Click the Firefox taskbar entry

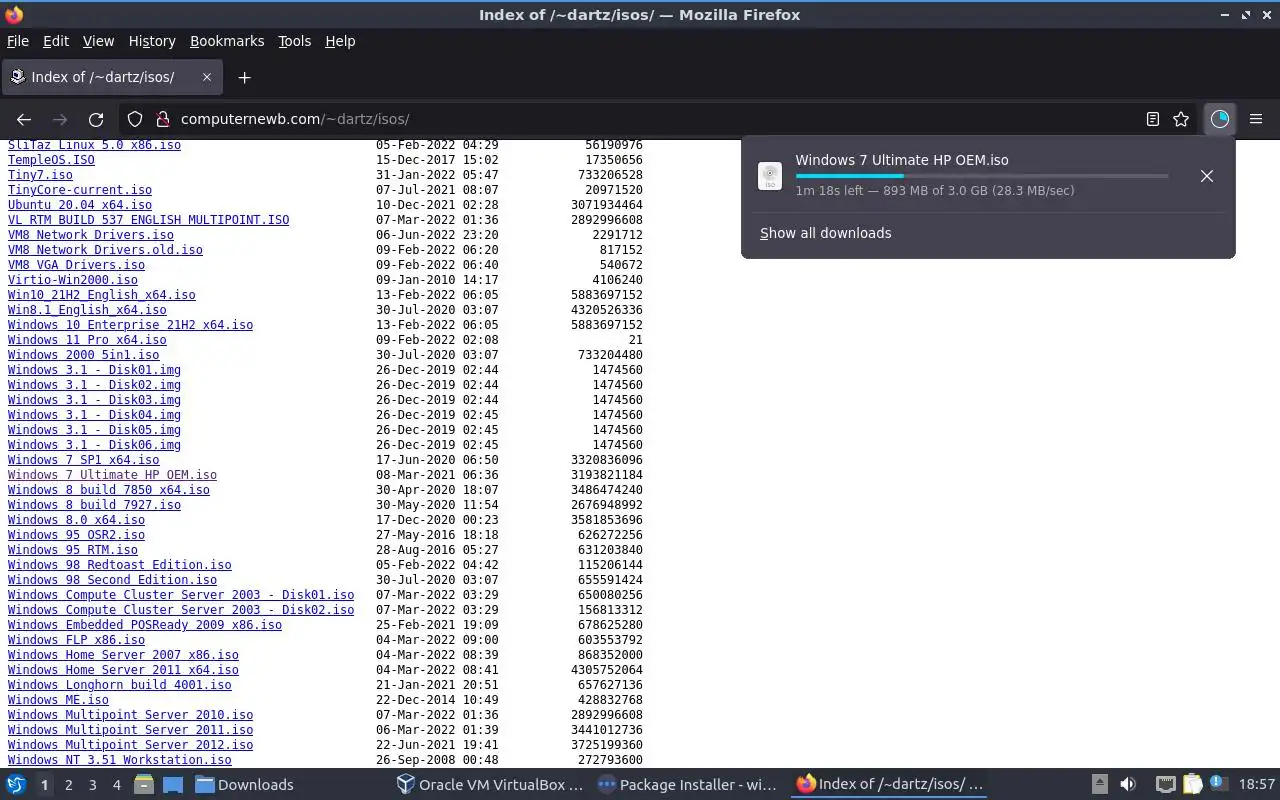[890, 785]
